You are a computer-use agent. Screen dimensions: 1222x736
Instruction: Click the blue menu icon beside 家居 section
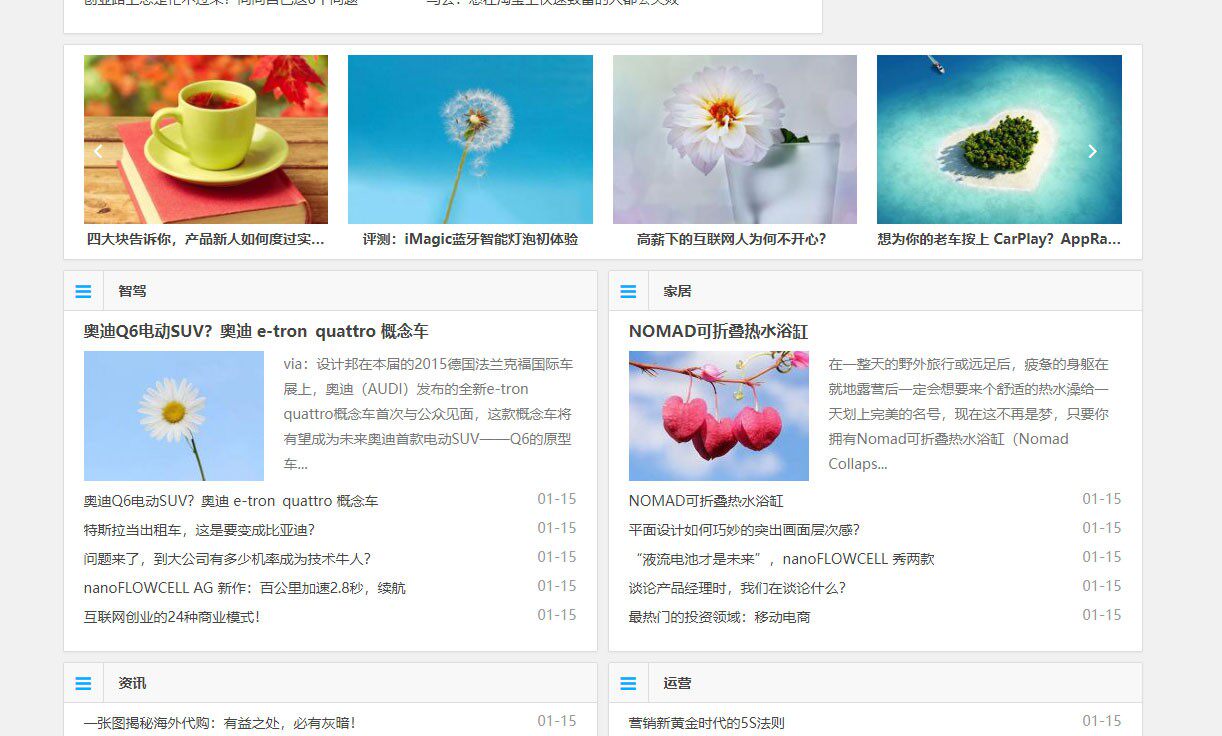pos(629,291)
